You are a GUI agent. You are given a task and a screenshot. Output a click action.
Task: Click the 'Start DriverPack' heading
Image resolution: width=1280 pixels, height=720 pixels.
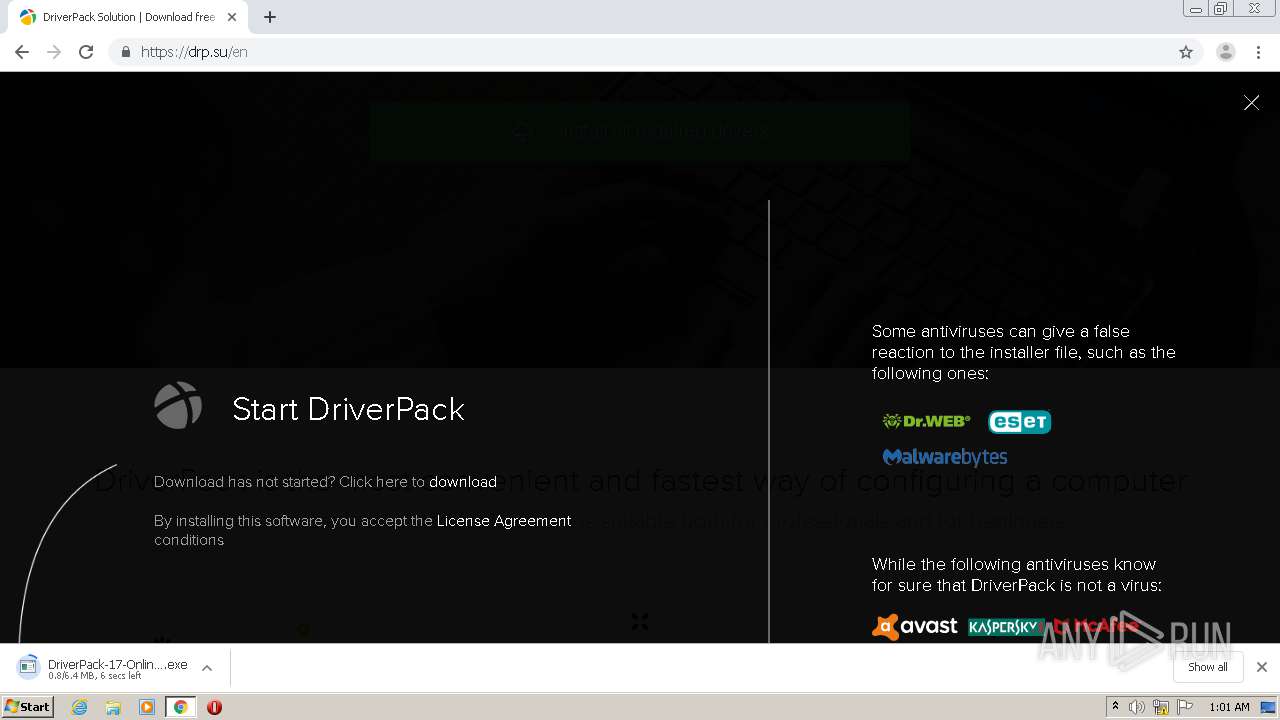[x=348, y=409]
